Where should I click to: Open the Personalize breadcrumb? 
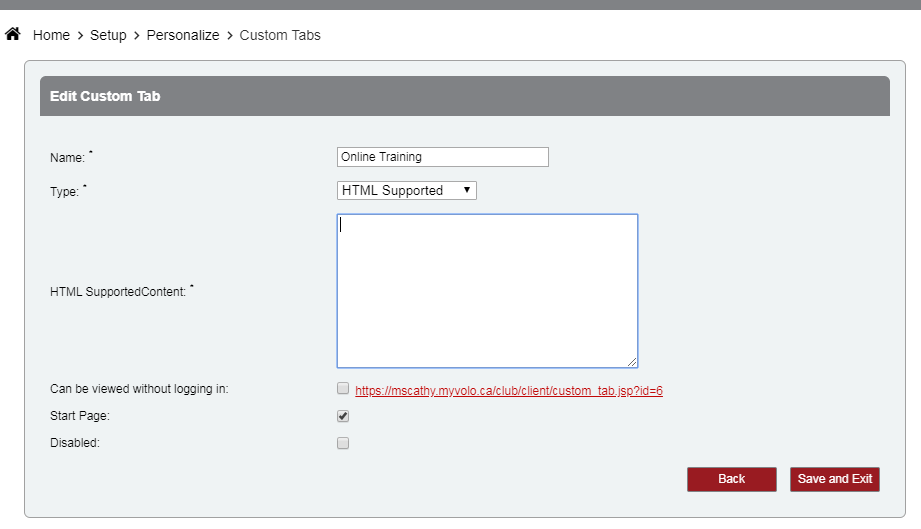click(183, 35)
